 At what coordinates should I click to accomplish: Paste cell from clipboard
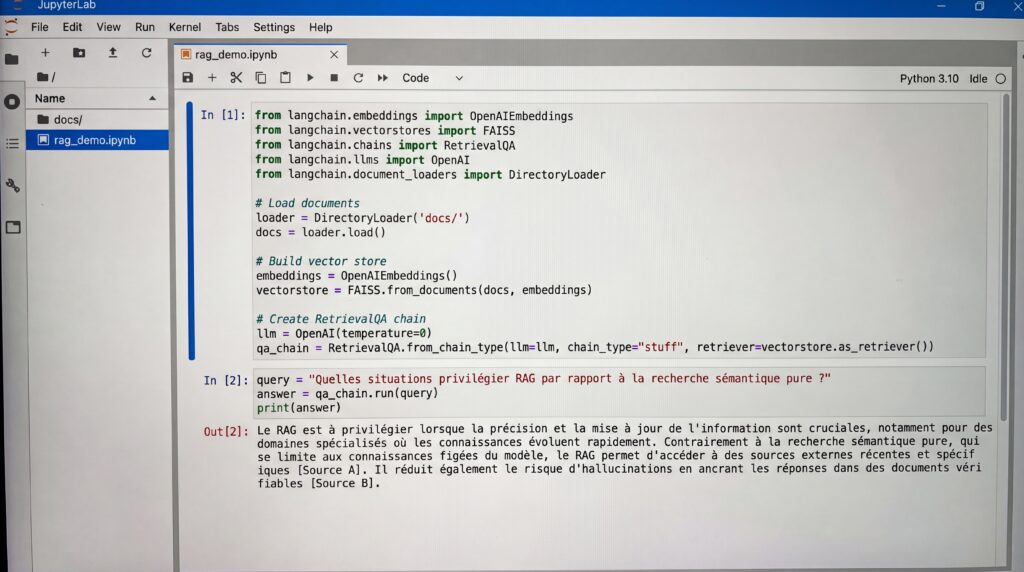[x=285, y=78]
